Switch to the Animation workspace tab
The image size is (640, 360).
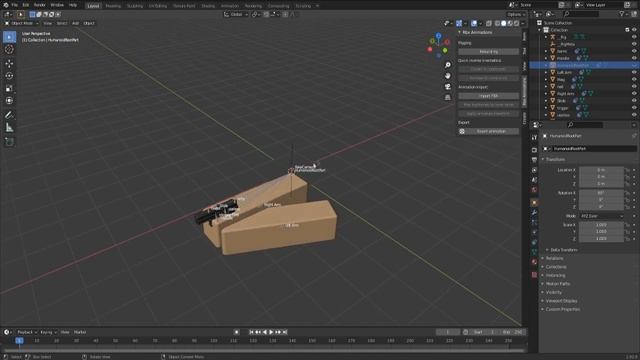230,6
